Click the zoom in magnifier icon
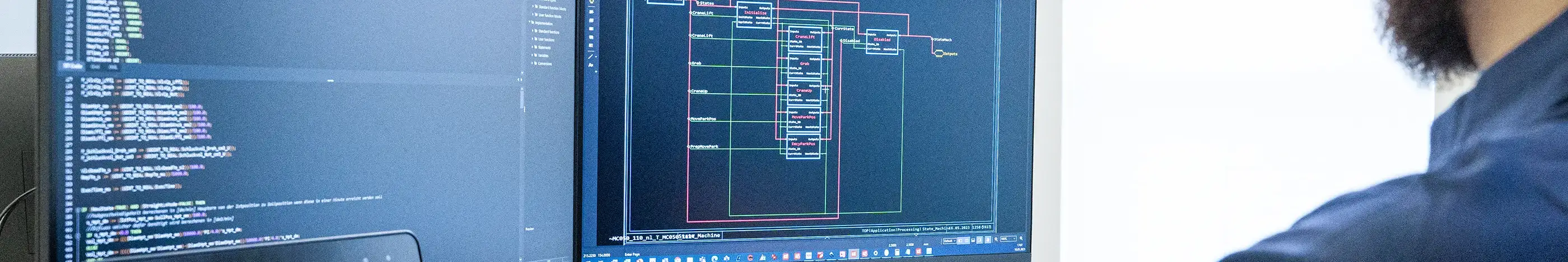The height and width of the screenshot is (262, 1568). tap(1021, 239)
